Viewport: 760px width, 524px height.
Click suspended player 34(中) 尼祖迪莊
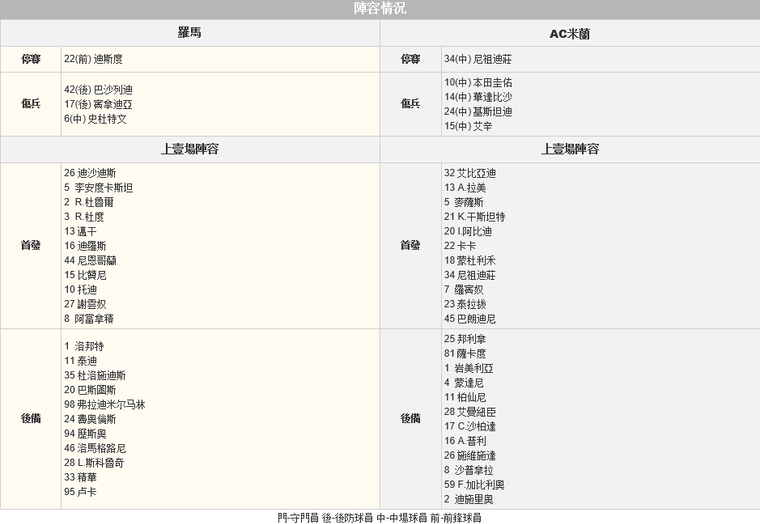(x=477, y=59)
